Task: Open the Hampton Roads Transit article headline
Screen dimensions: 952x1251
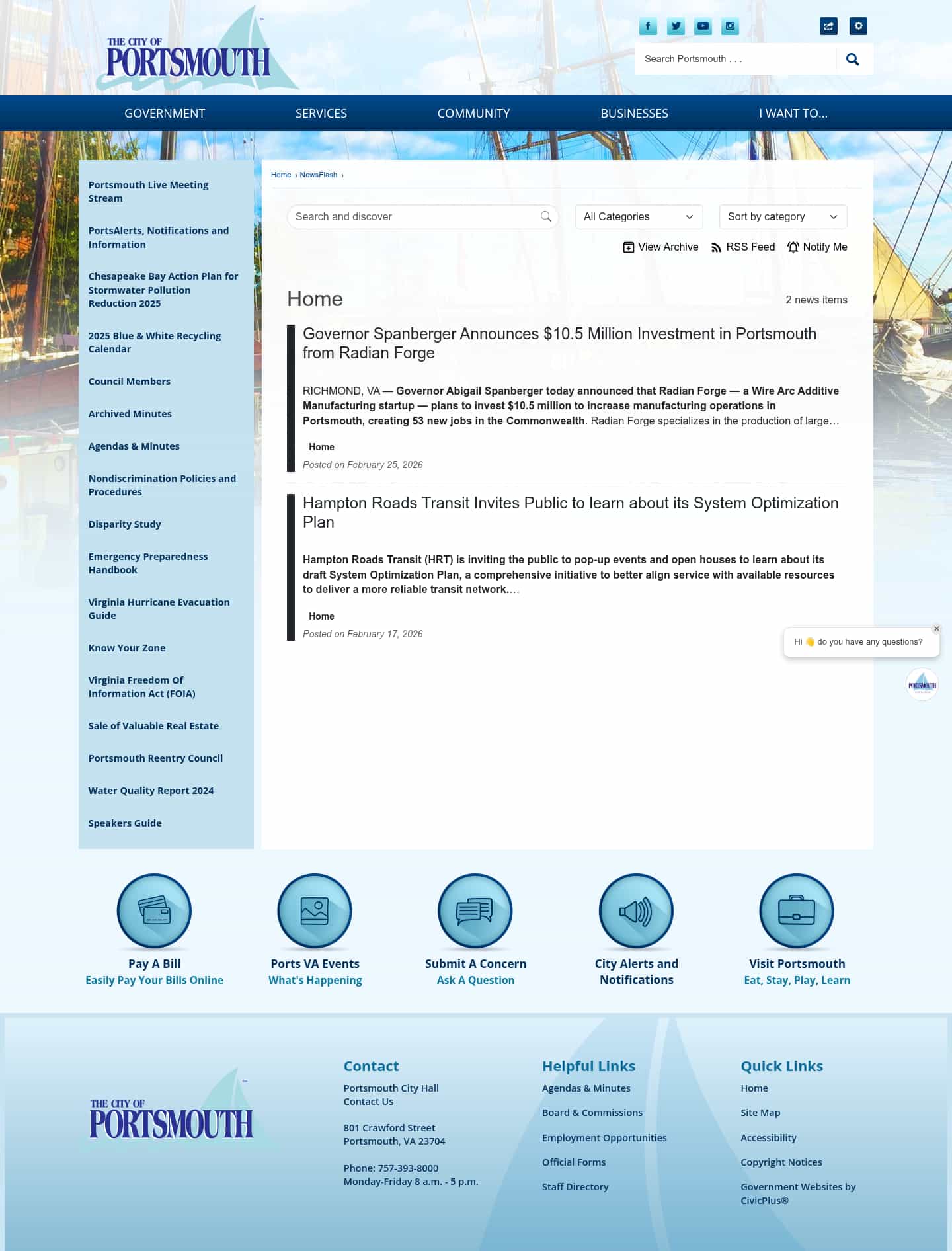Action: [x=571, y=512]
